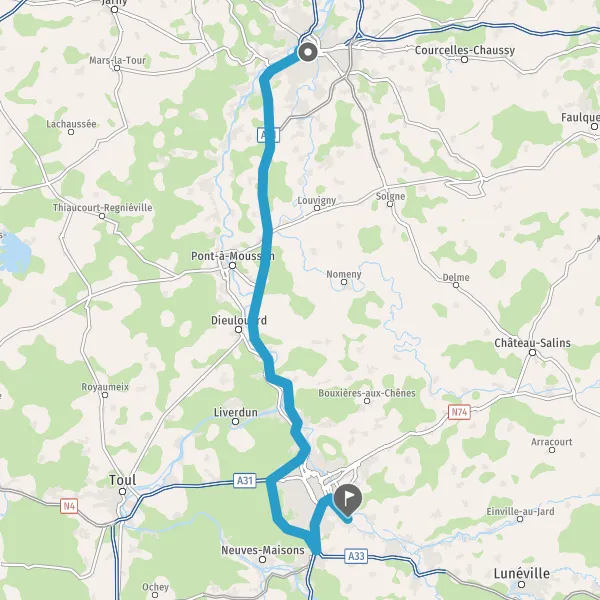This screenshot has height=600, width=600.
Task: Select the Courcelles-Chaussy town label
Action: point(465,50)
